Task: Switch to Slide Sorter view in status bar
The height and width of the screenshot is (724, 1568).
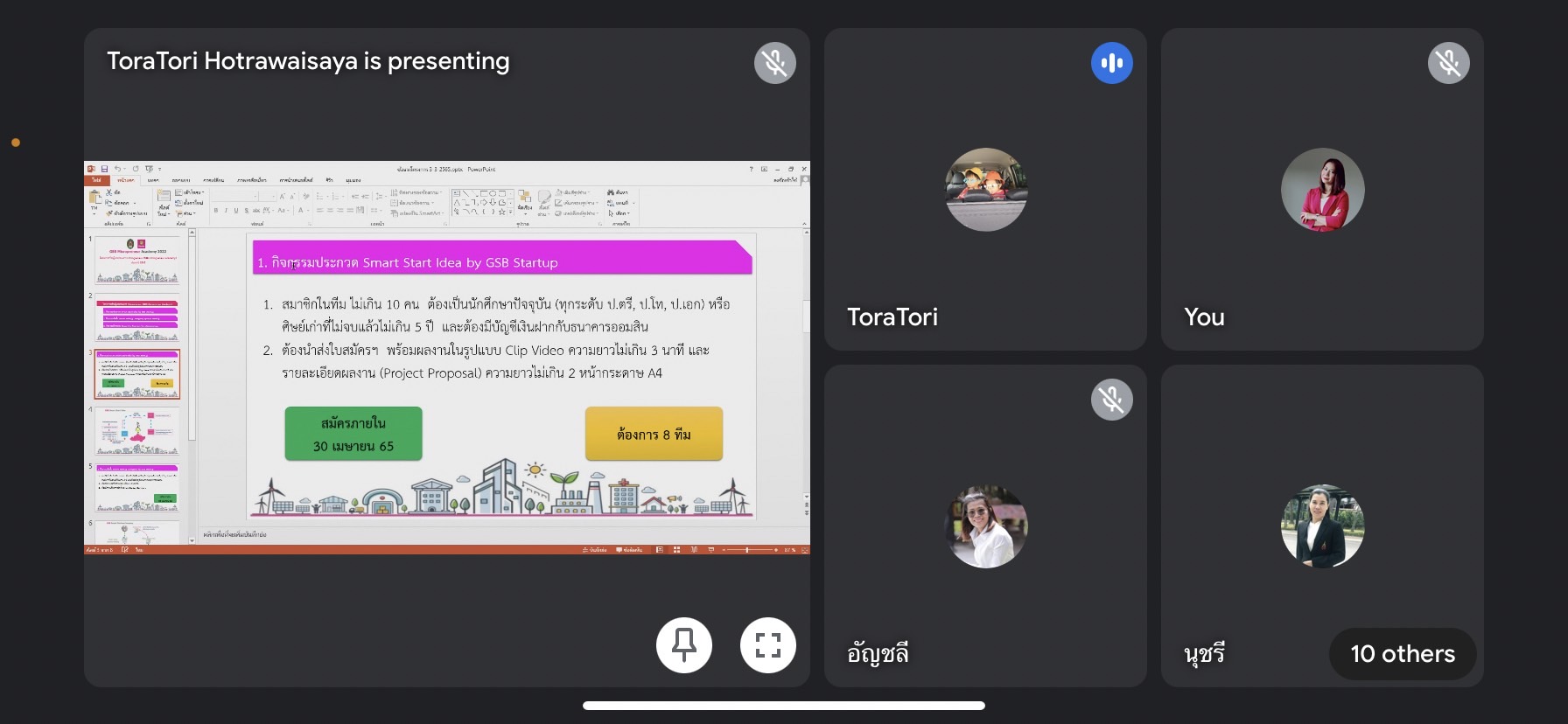Action: pos(676,550)
